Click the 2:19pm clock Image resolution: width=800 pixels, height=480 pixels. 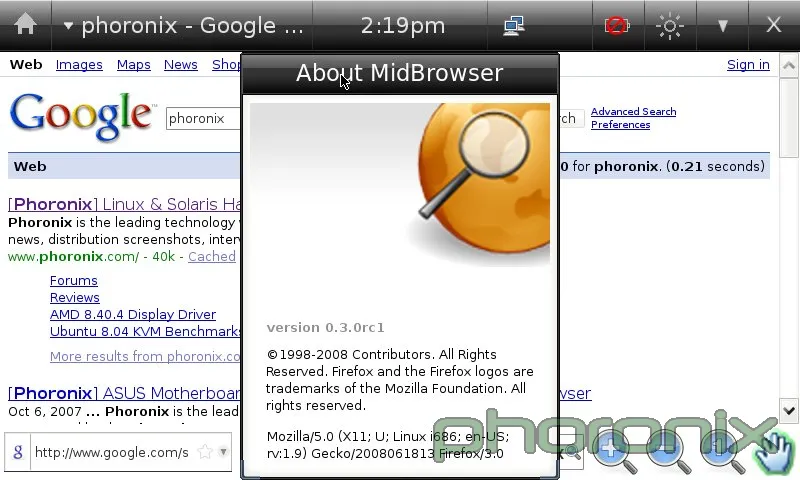(x=403, y=26)
